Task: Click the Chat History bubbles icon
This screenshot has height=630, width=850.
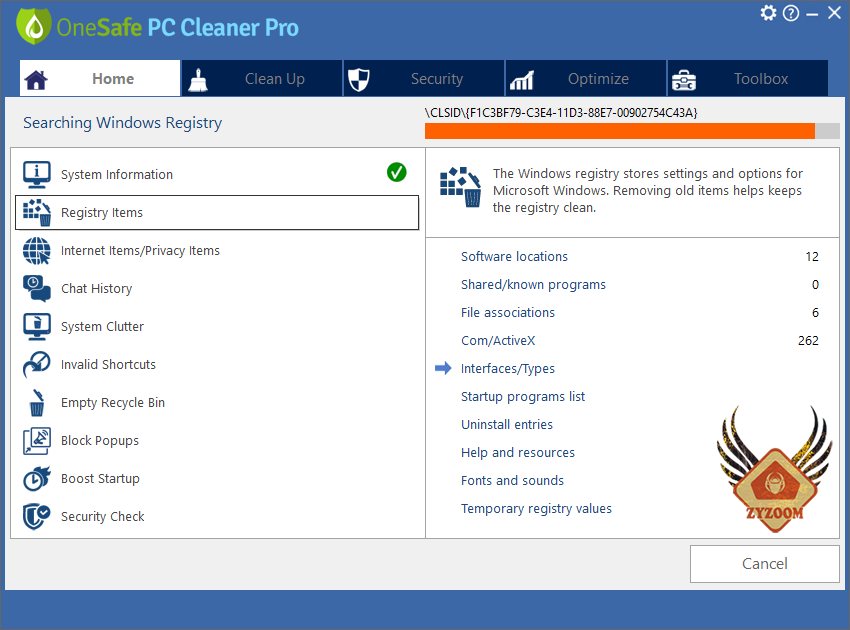Action: [37, 288]
